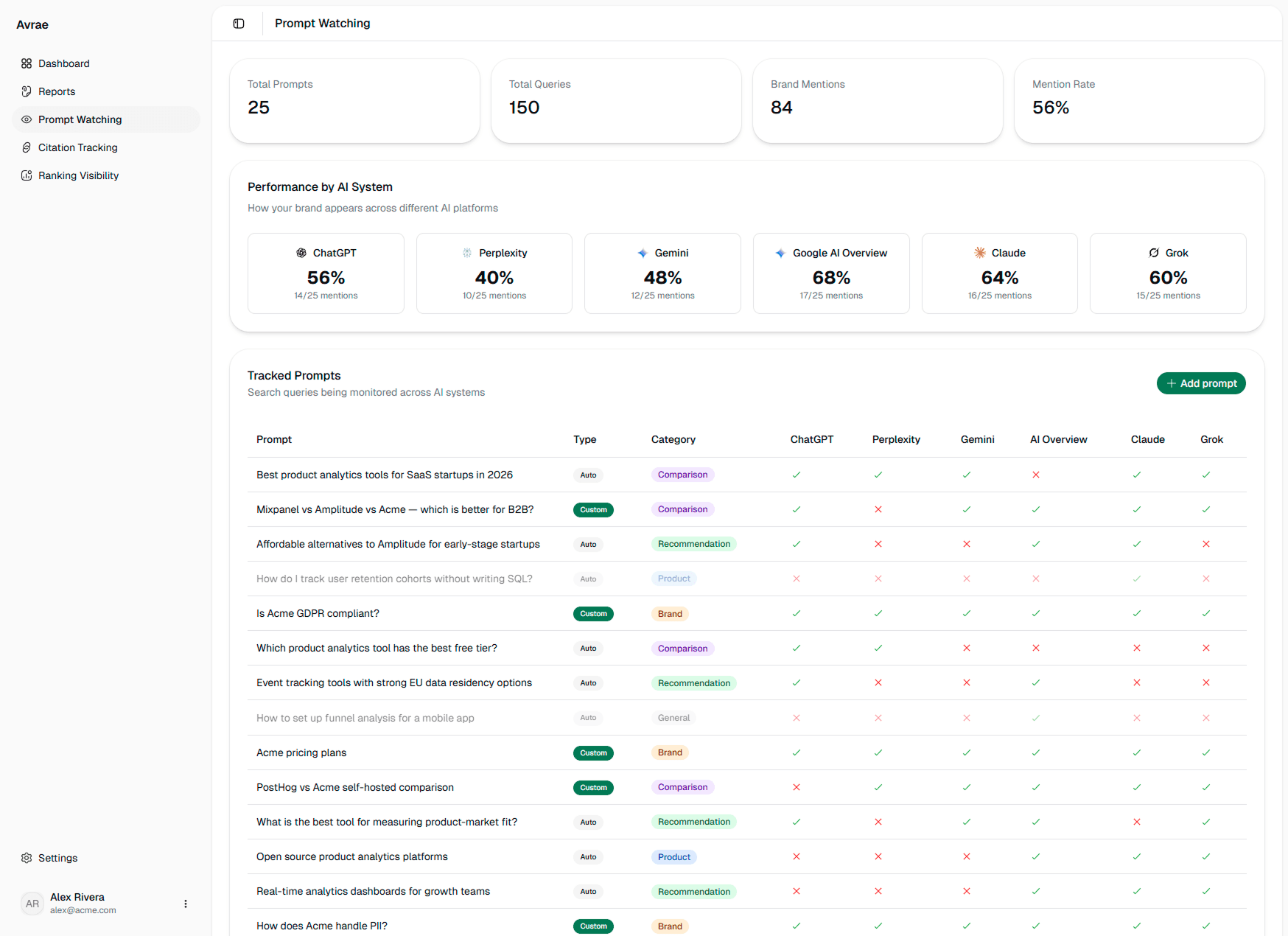
Task: Click the Google AI Overview icon
Action: point(780,253)
